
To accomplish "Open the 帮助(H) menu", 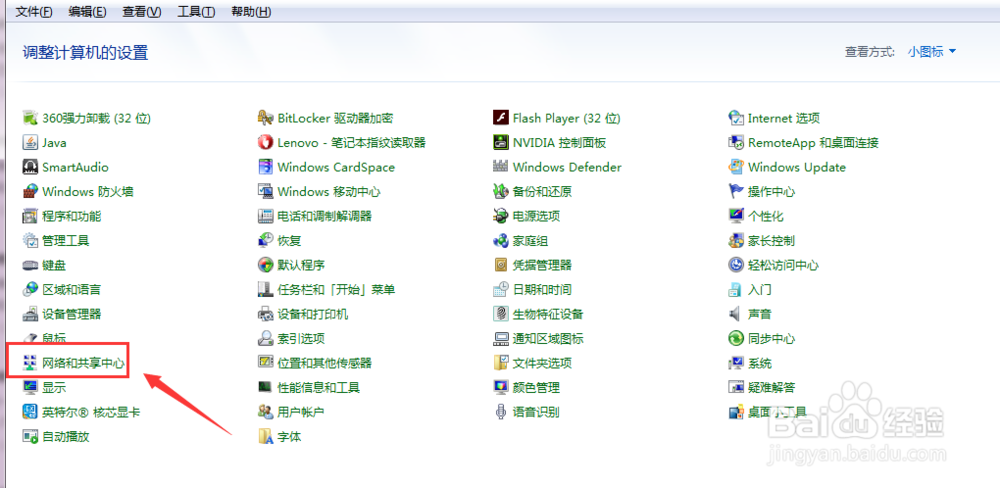I will 251,12.
